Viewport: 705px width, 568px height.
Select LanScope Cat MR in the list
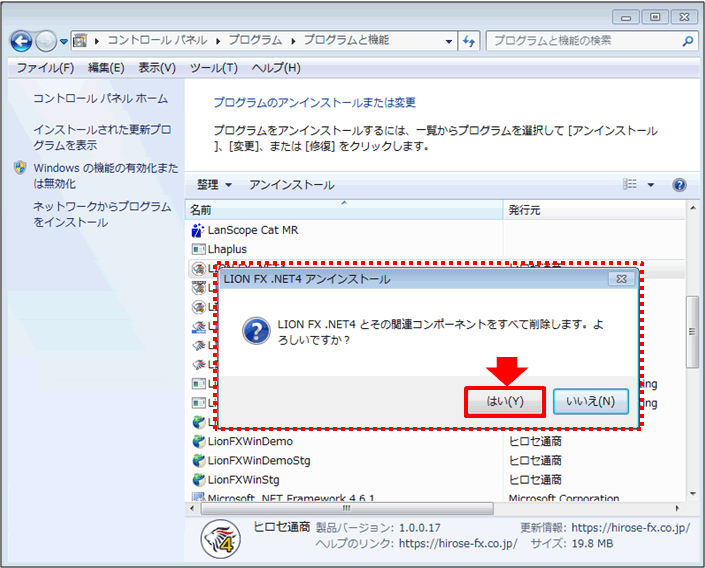pyautogui.click(x=253, y=230)
